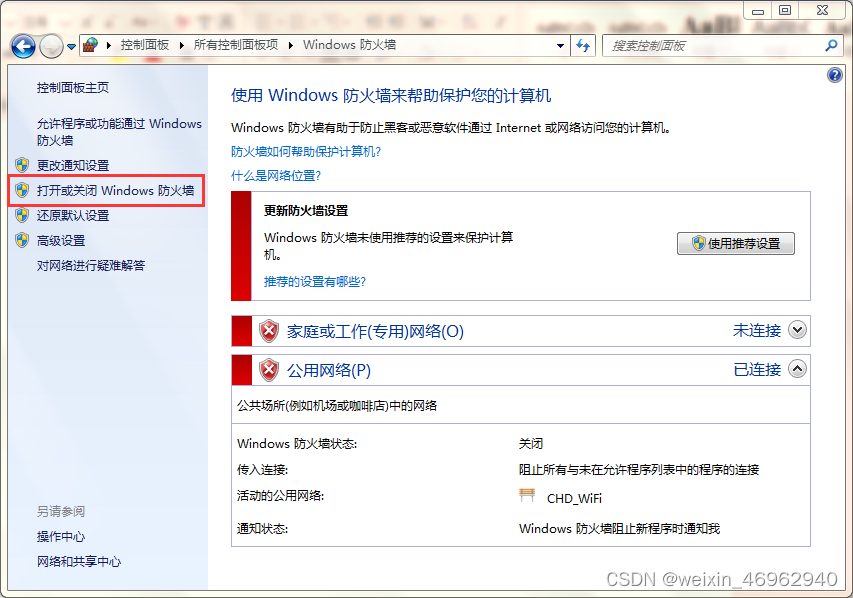Expand arrow after 所有控制面板项 breadcrumb

pyautogui.click(x=290, y=46)
